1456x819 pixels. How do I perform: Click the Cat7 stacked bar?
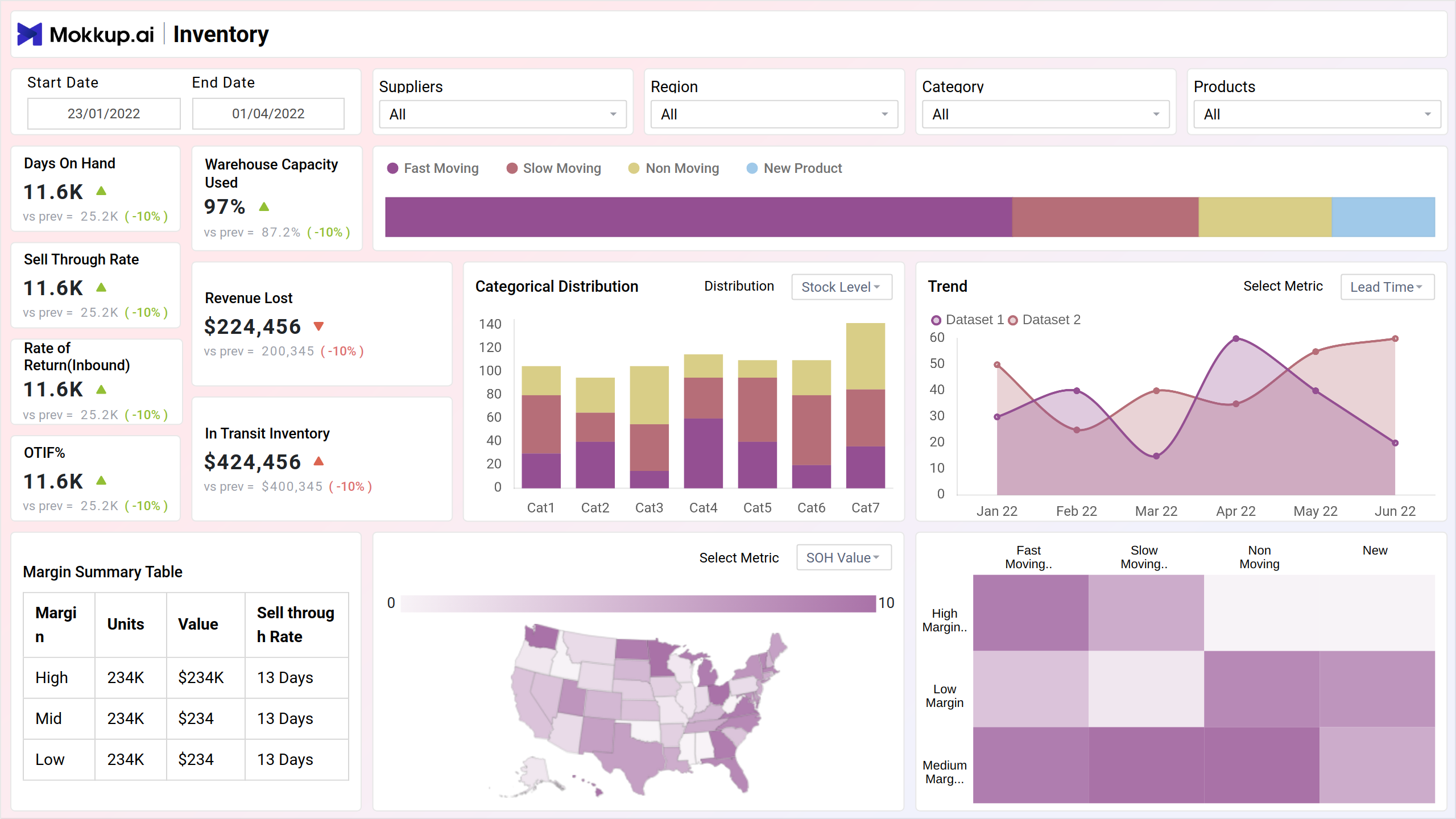coord(865,405)
